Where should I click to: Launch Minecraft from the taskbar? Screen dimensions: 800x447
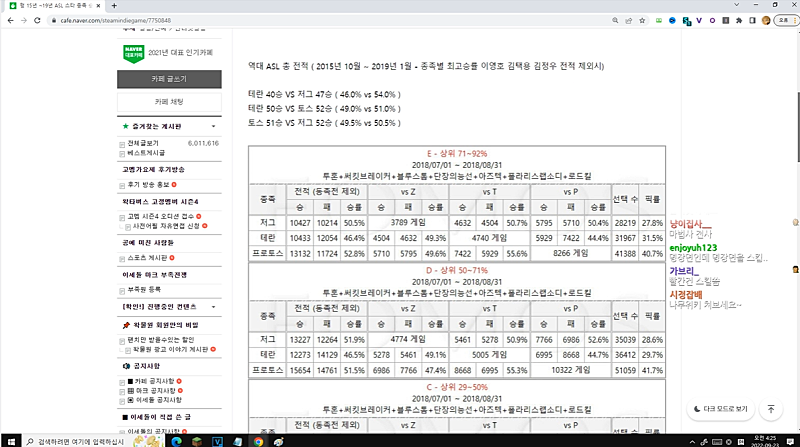click(x=197, y=441)
